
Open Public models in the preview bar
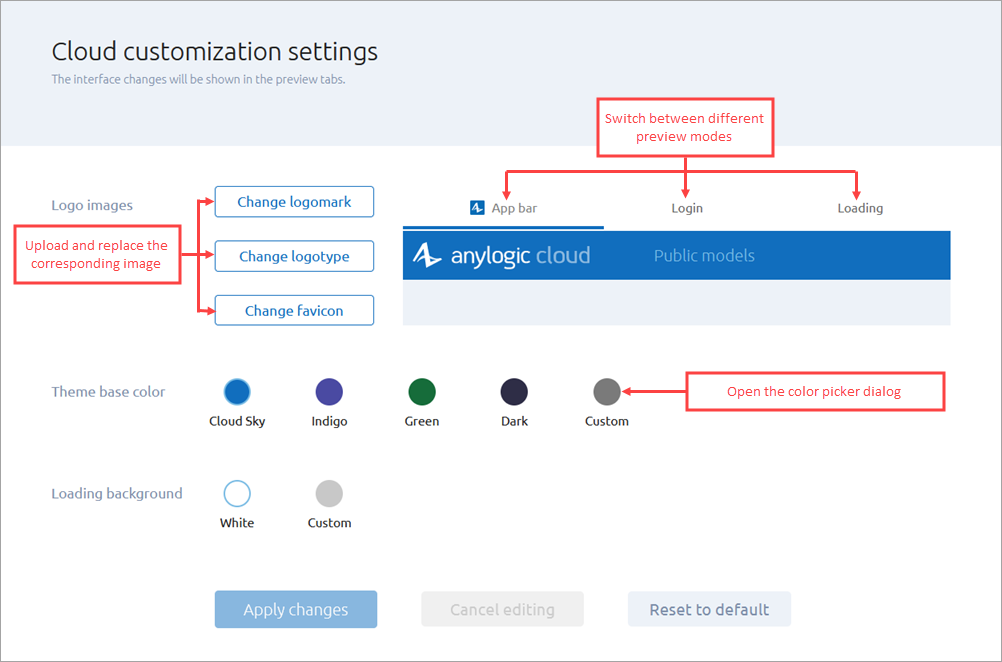point(704,256)
